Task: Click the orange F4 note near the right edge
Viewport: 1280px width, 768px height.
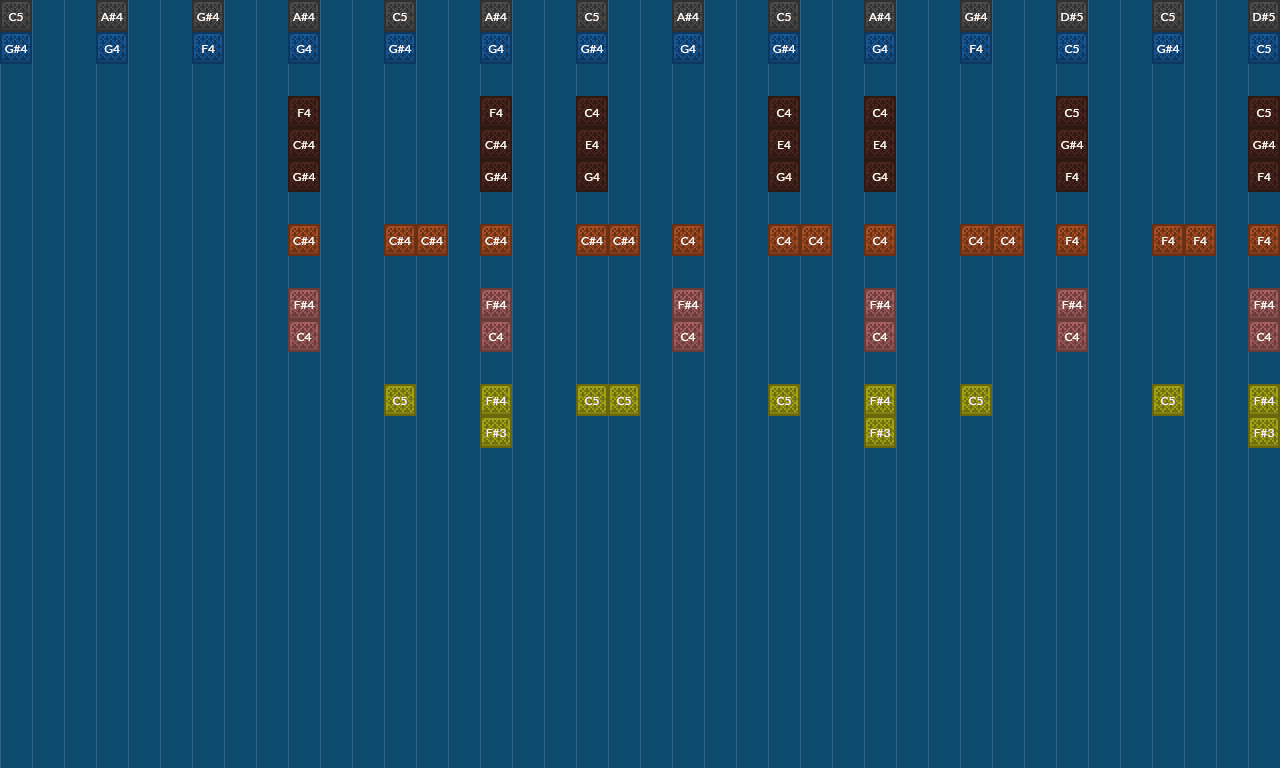Action: tap(1263, 240)
